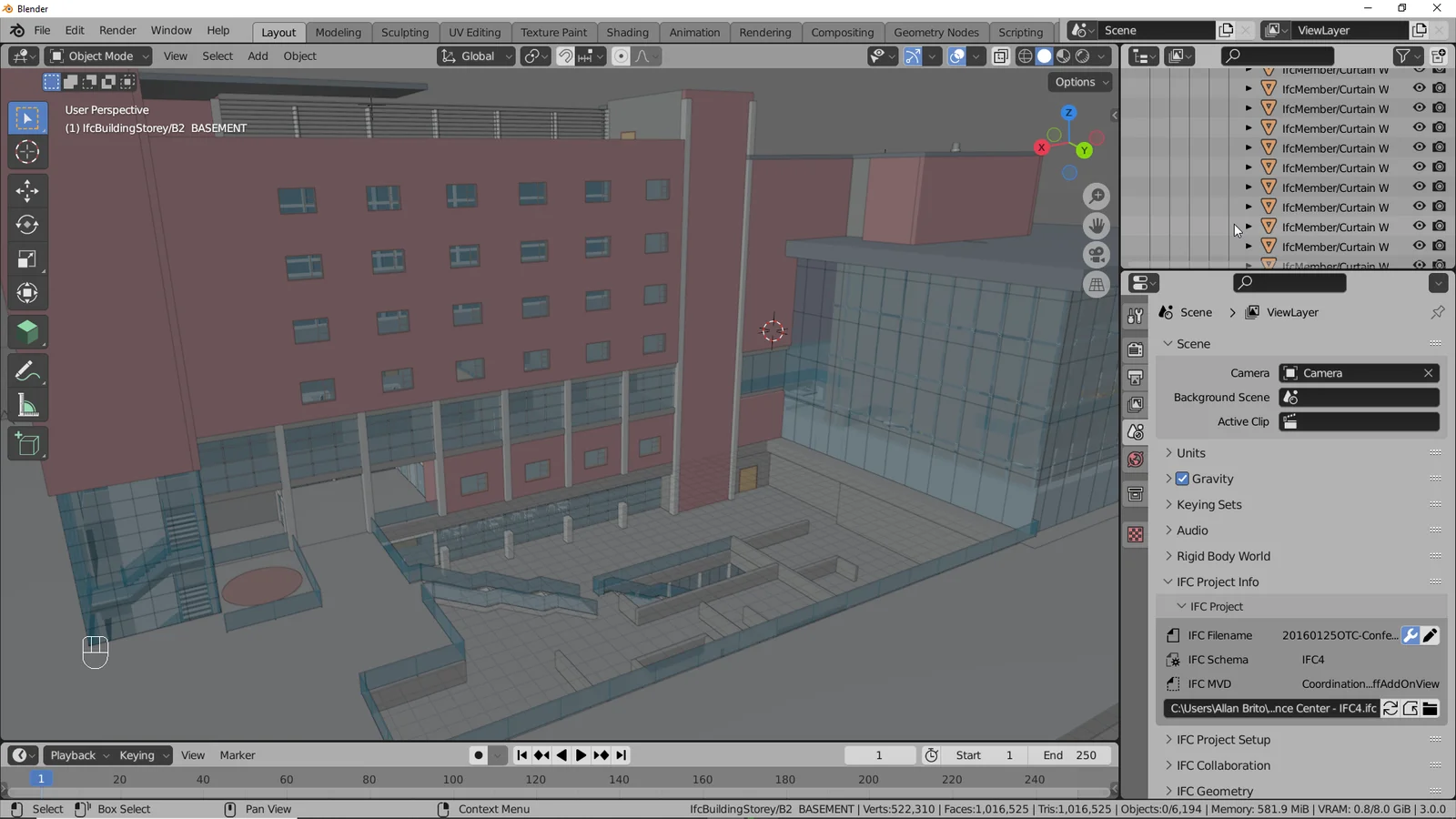Pick the Annotate pencil tool
1456x819 pixels.
[x=27, y=371]
